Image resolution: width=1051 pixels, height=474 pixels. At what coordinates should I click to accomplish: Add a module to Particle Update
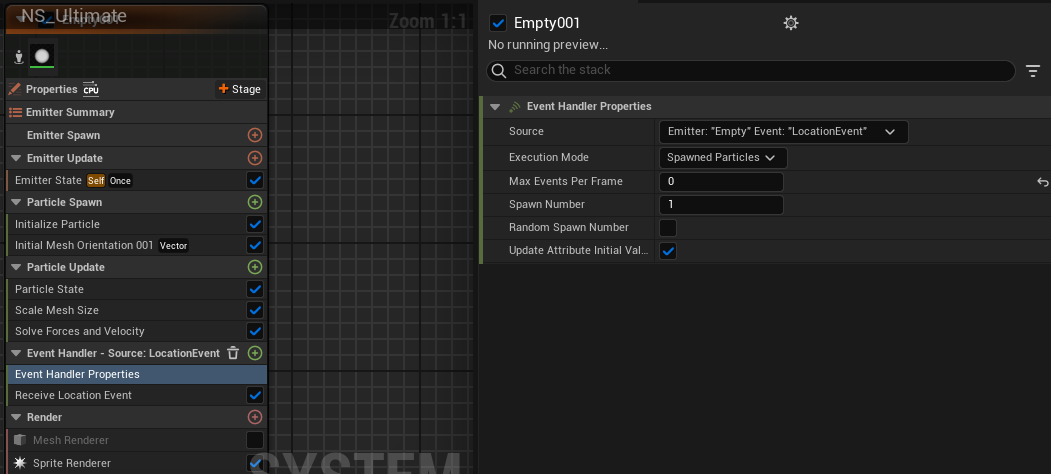(x=255, y=267)
